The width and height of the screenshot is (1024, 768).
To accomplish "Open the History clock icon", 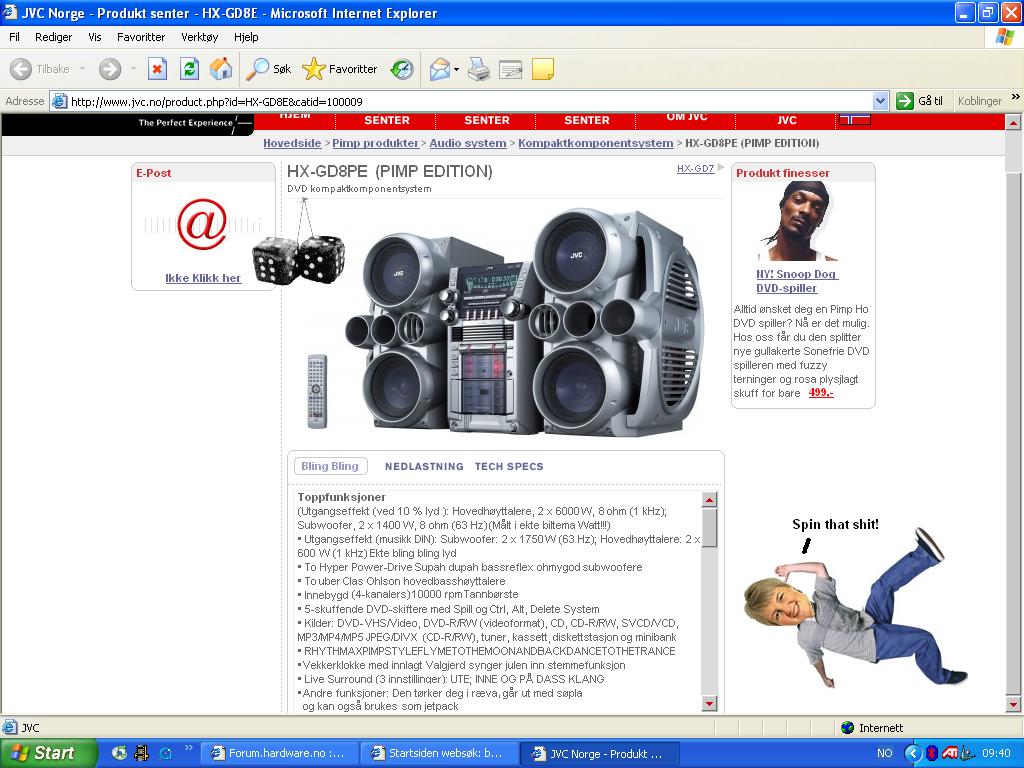I will pos(402,69).
